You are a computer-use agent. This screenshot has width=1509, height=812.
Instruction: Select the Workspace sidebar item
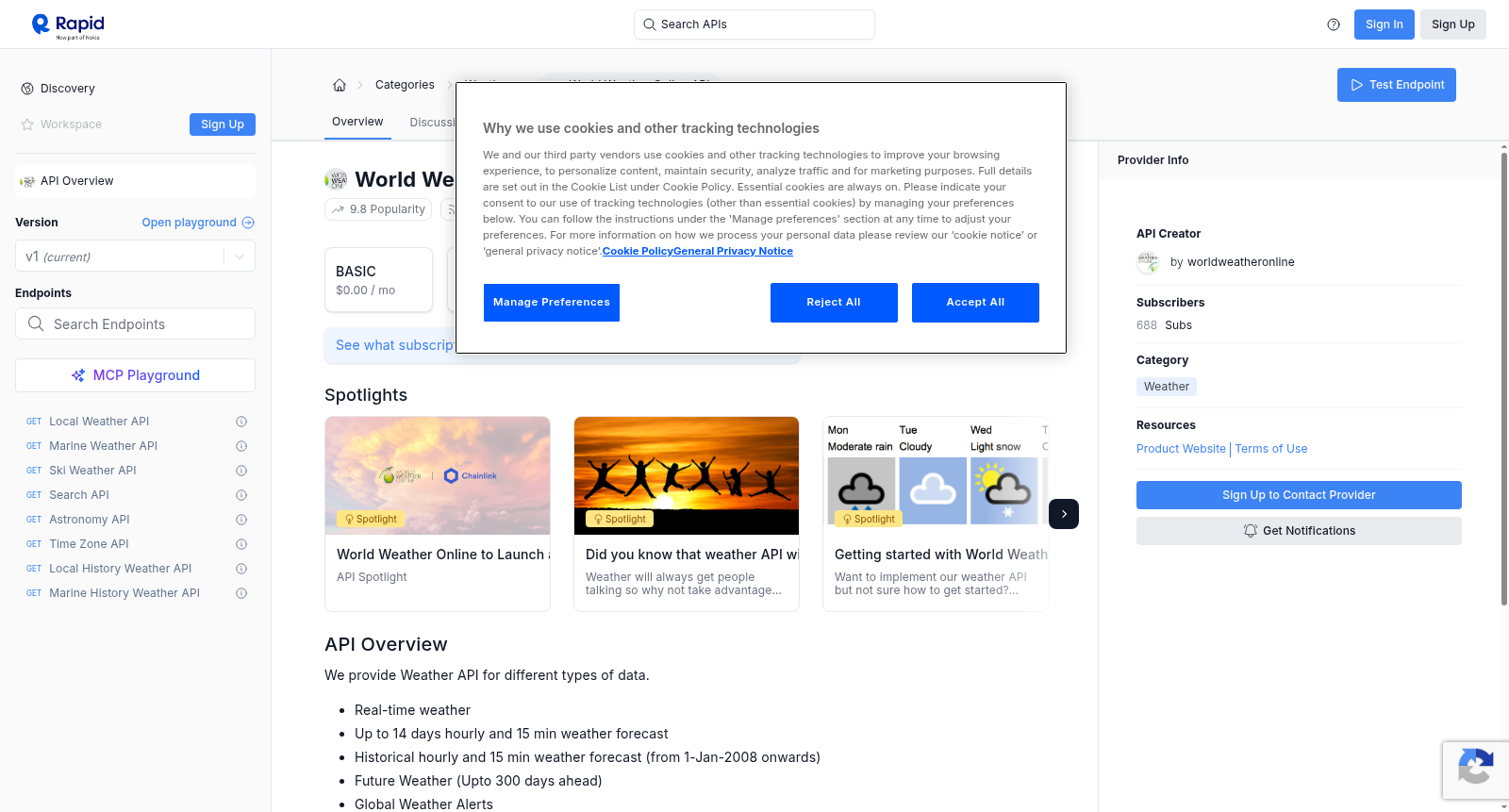(x=71, y=124)
